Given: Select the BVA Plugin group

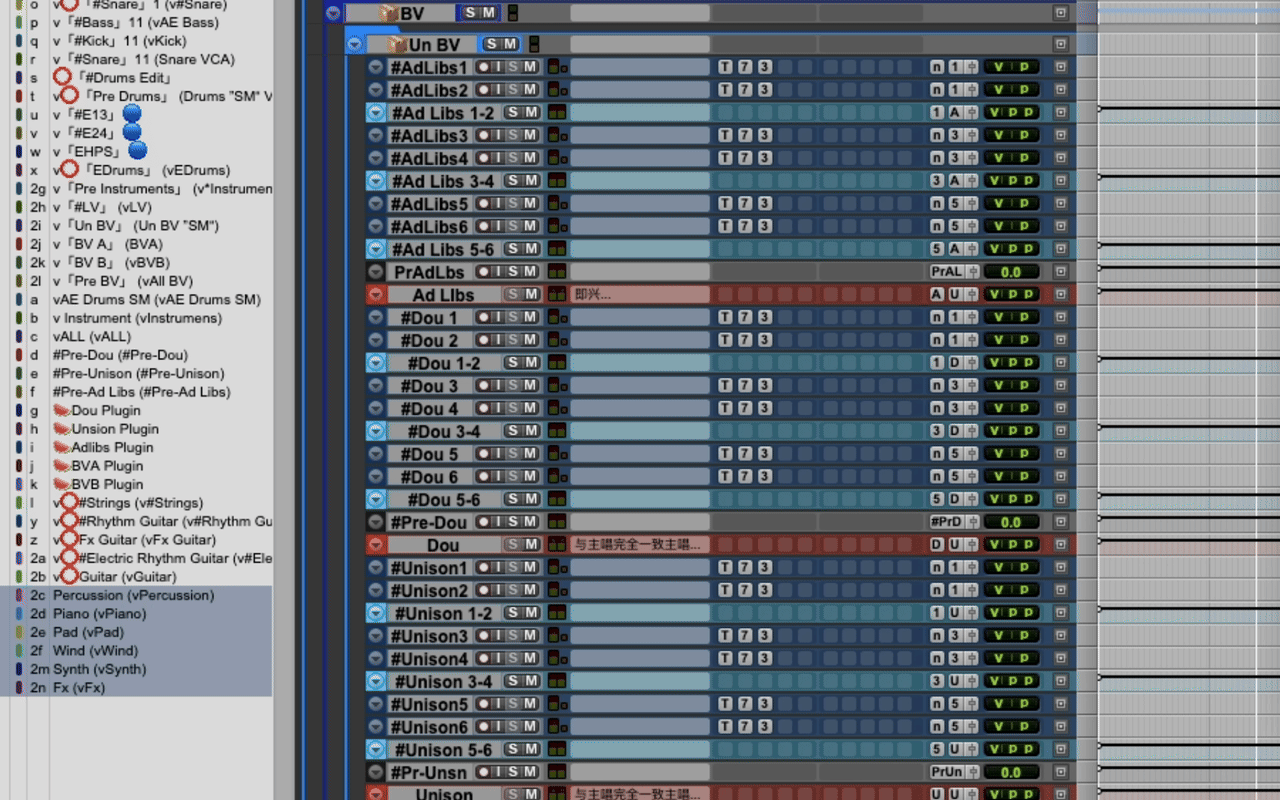Looking at the screenshot, I should click(107, 466).
